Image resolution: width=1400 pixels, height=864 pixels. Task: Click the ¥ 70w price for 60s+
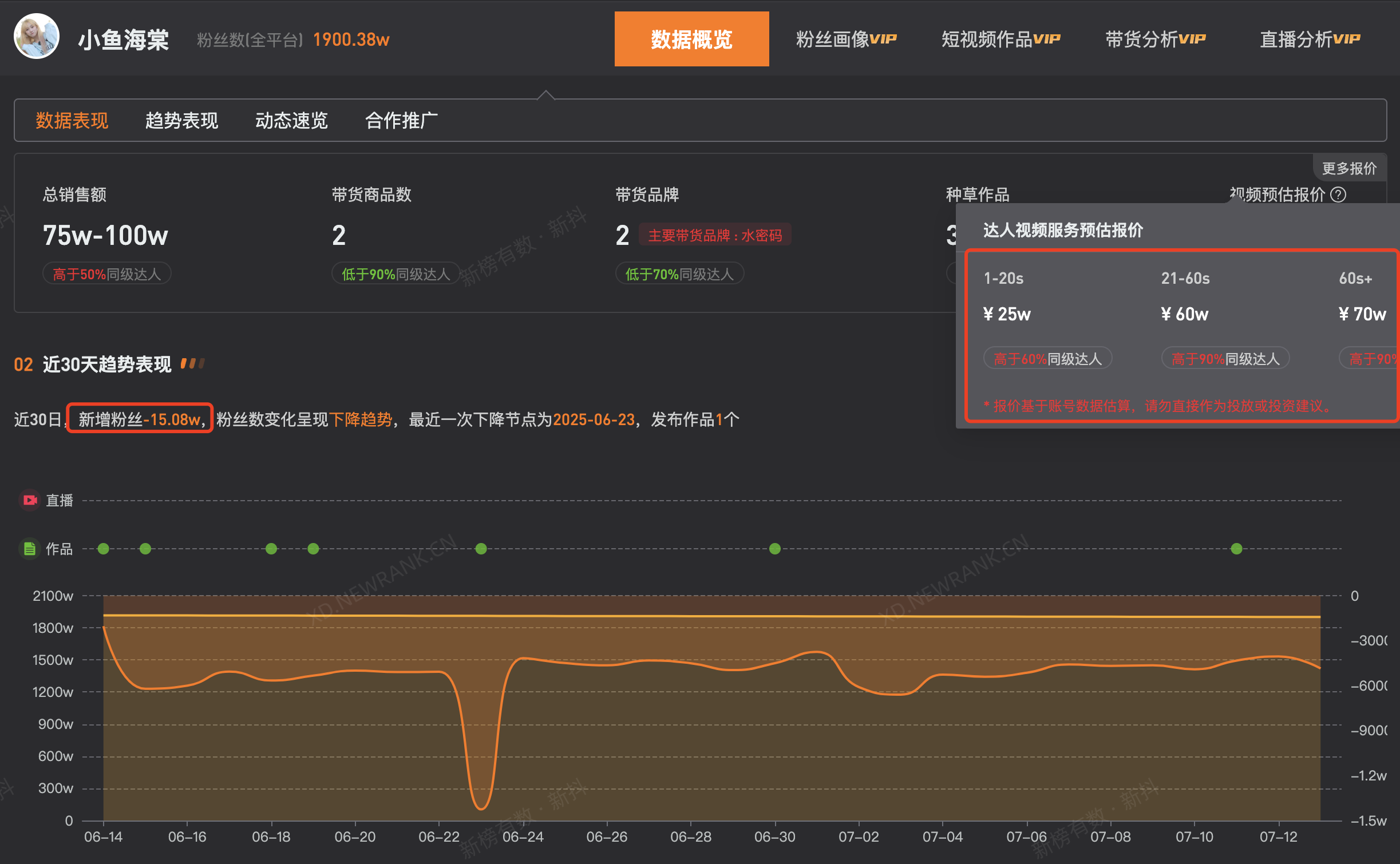[x=1362, y=314]
